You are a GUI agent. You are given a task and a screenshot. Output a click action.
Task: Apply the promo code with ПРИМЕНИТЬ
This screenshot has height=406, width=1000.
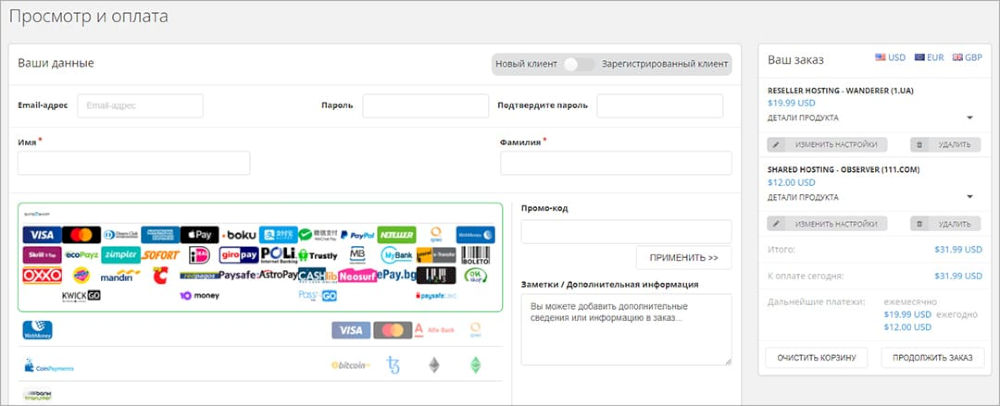click(684, 258)
